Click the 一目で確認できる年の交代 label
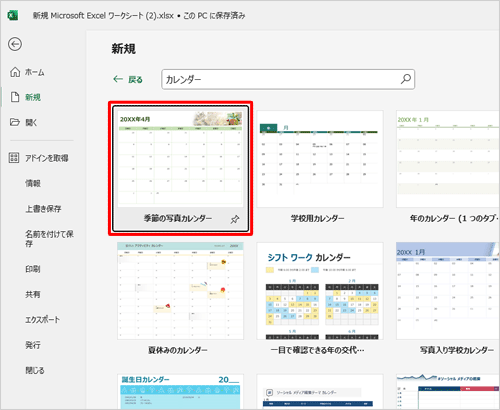This screenshot has height=410, width=500. [317, 350]
